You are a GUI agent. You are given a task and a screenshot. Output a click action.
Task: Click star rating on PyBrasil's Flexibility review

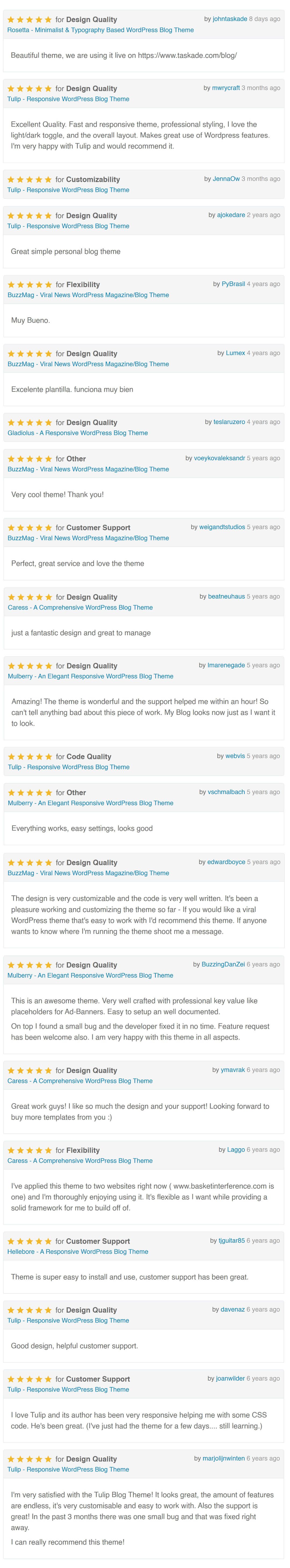pos(30,284)
